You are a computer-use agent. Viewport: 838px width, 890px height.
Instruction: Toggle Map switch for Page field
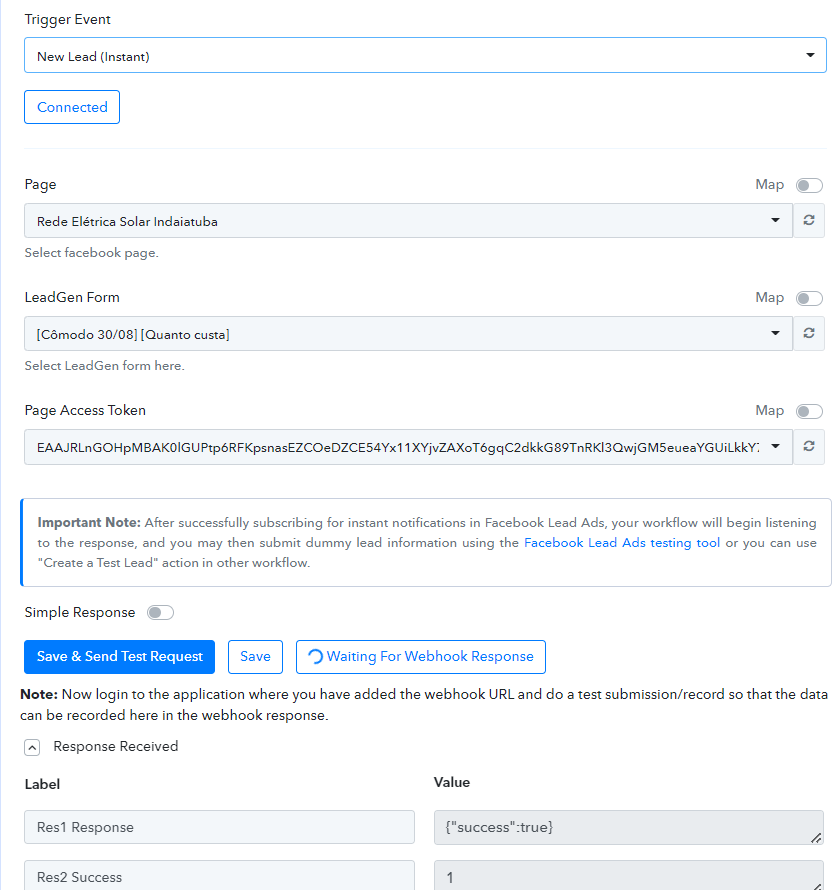click(x=809, y=185)
